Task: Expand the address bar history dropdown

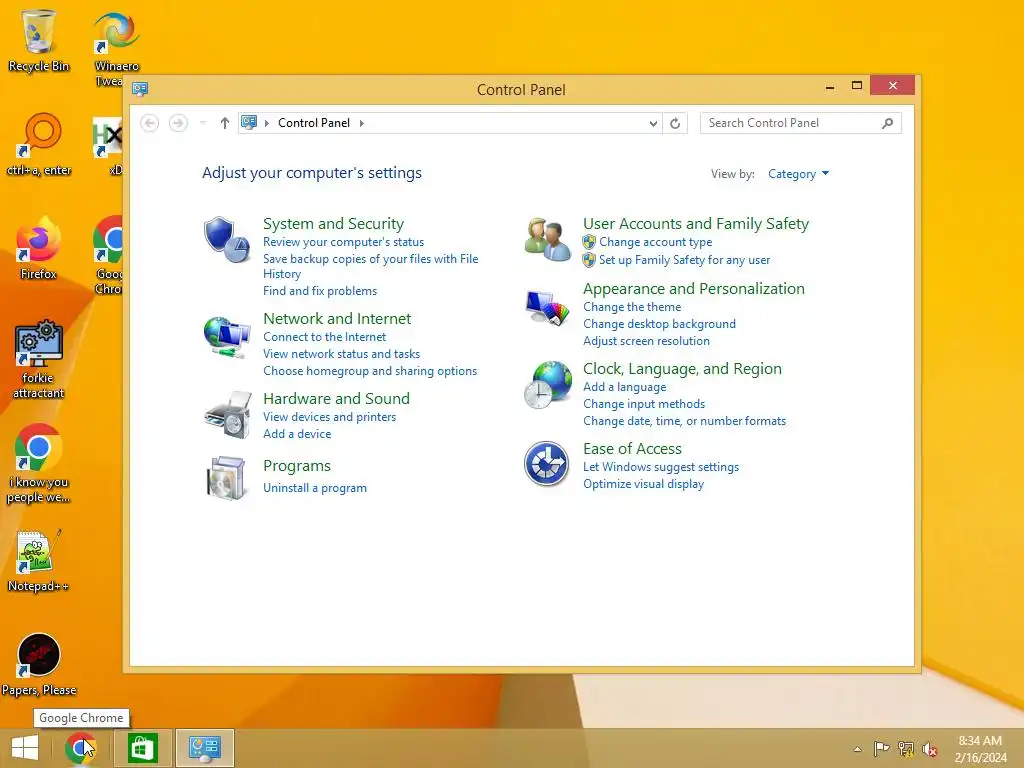Action: point(652,123)
